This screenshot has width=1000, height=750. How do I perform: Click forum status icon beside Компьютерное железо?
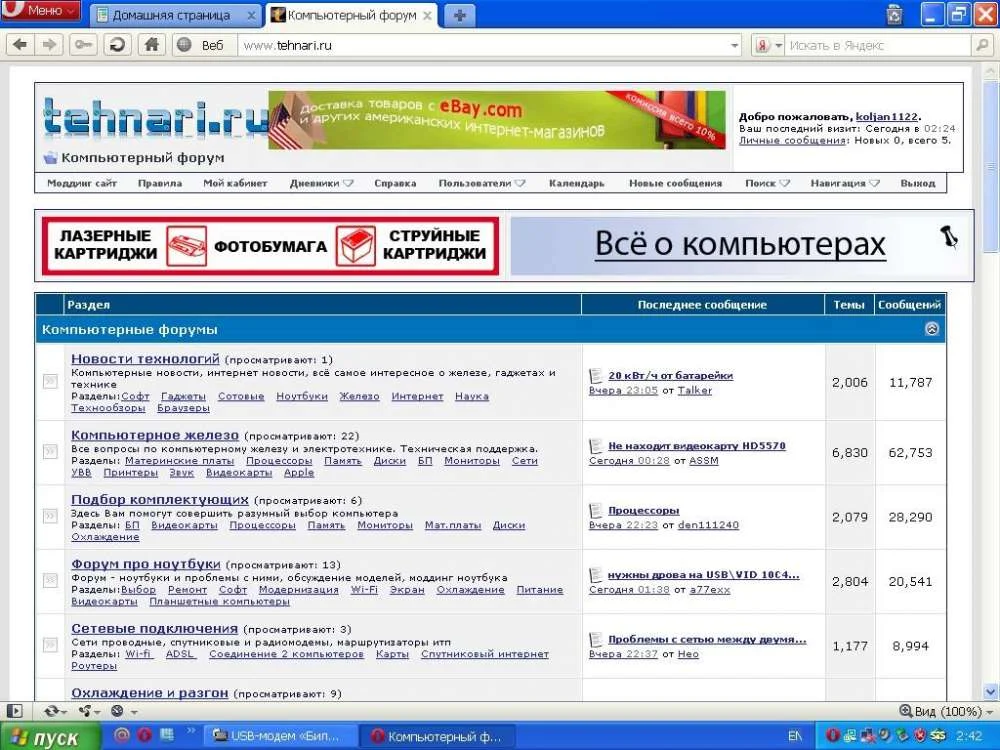tap(50, 452)
